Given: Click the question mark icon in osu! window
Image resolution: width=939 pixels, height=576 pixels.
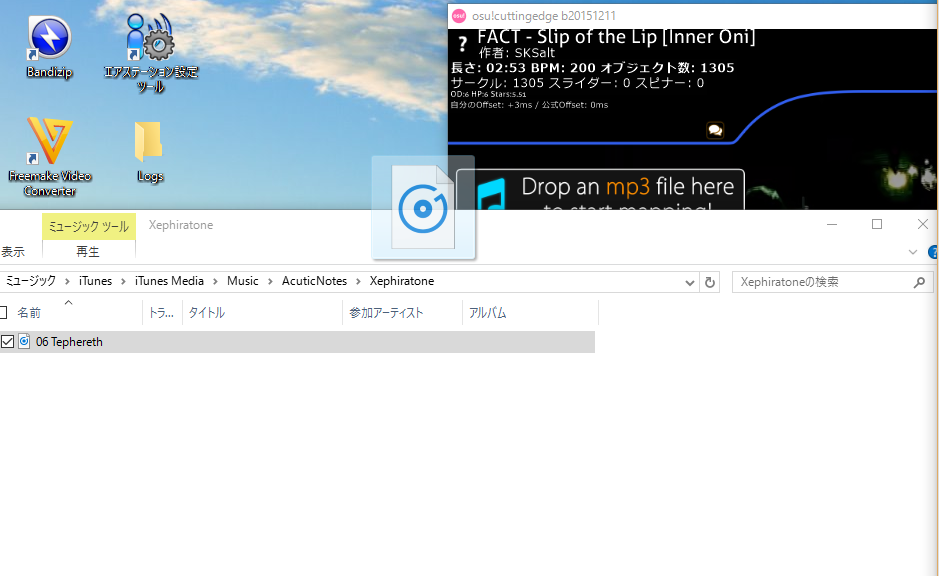Looking at the screenshot, I should (462, 44).
